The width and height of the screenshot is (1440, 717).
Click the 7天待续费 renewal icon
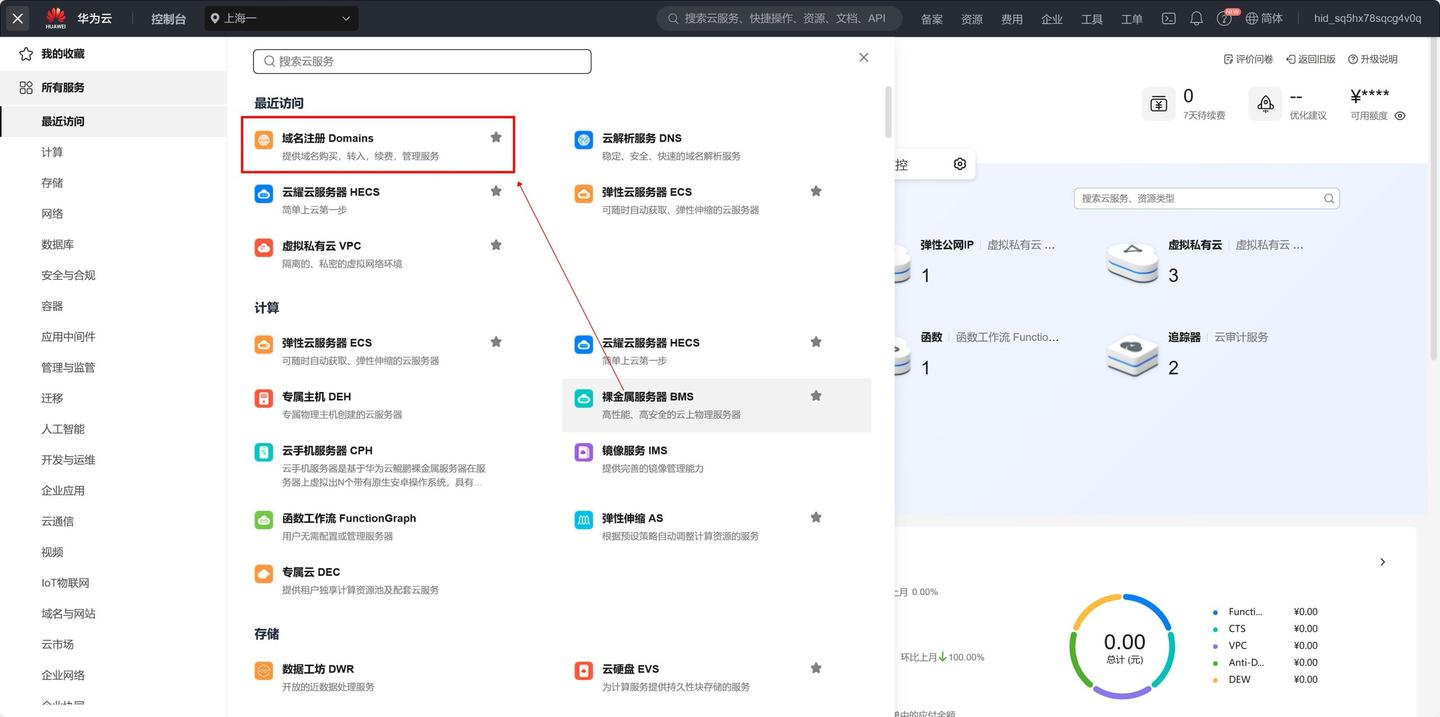[x=1158, y=104]
